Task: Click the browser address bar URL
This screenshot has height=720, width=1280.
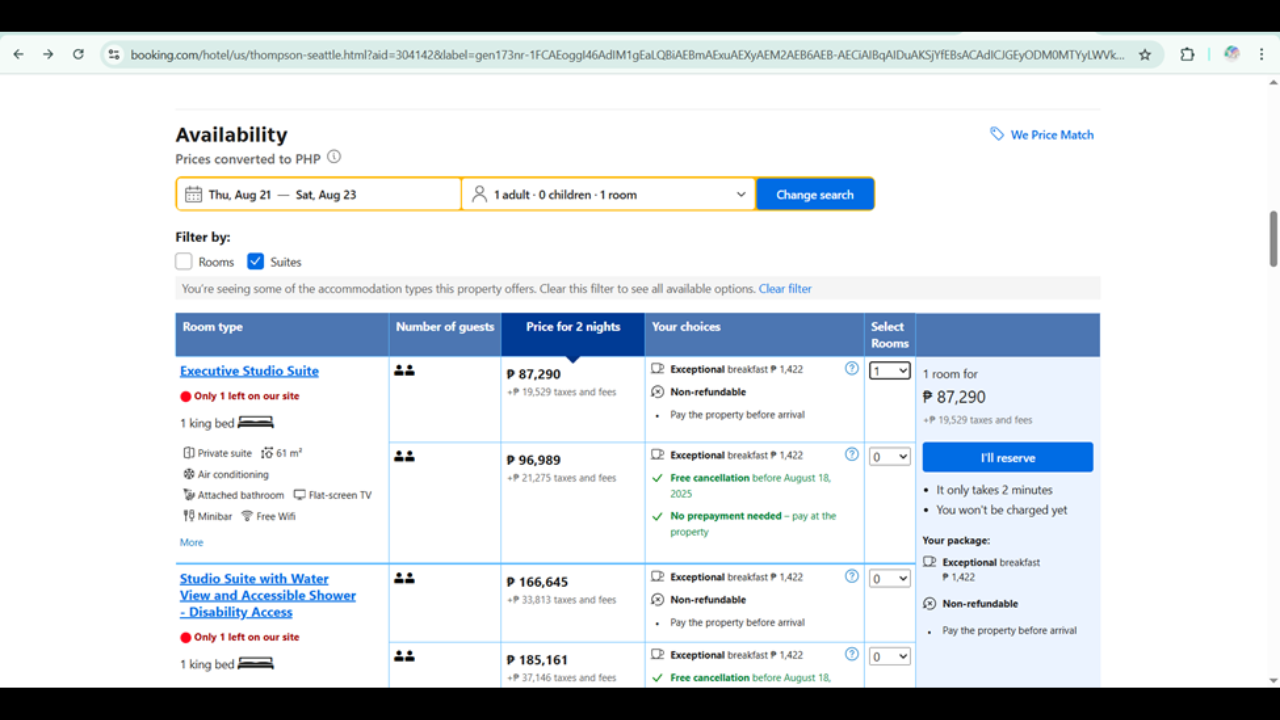Action: tap(627, 55)
